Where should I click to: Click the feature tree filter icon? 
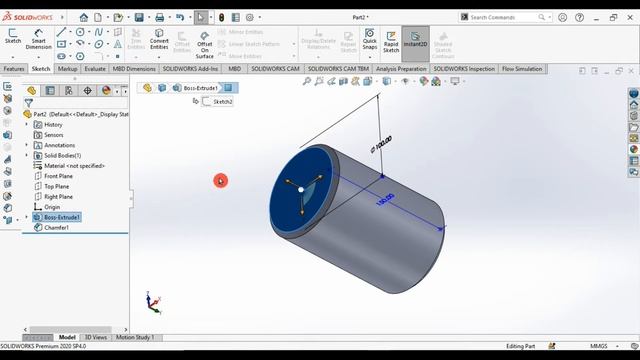click(29, 103)
